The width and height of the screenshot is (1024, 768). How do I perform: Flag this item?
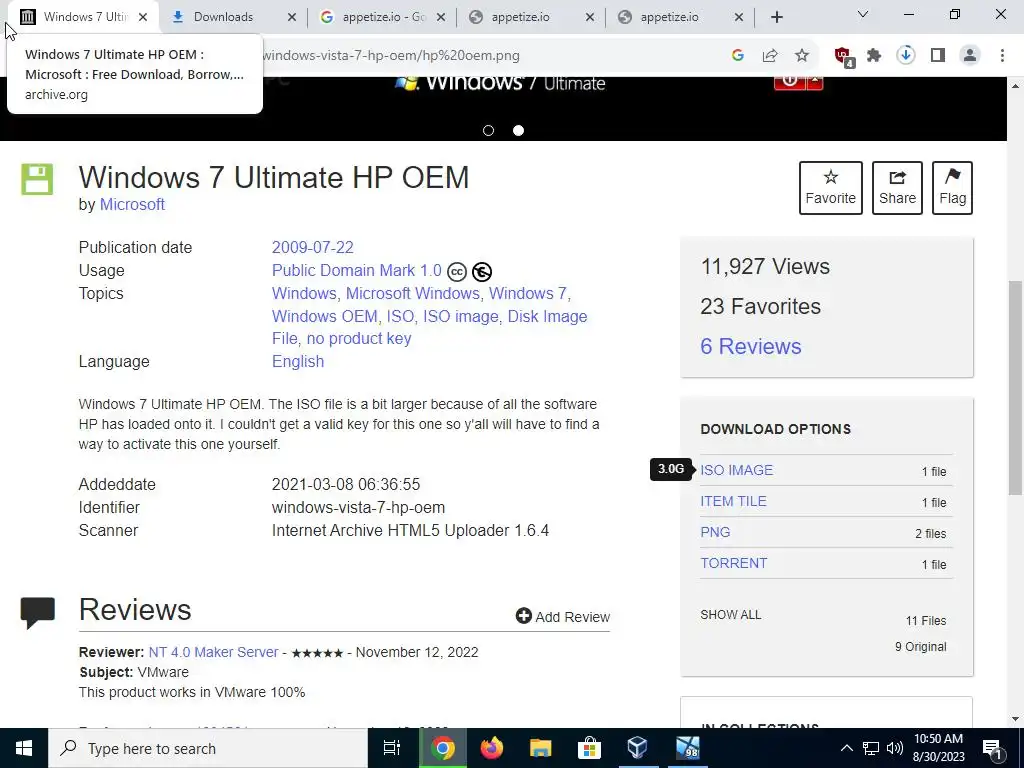click(952, 188)
